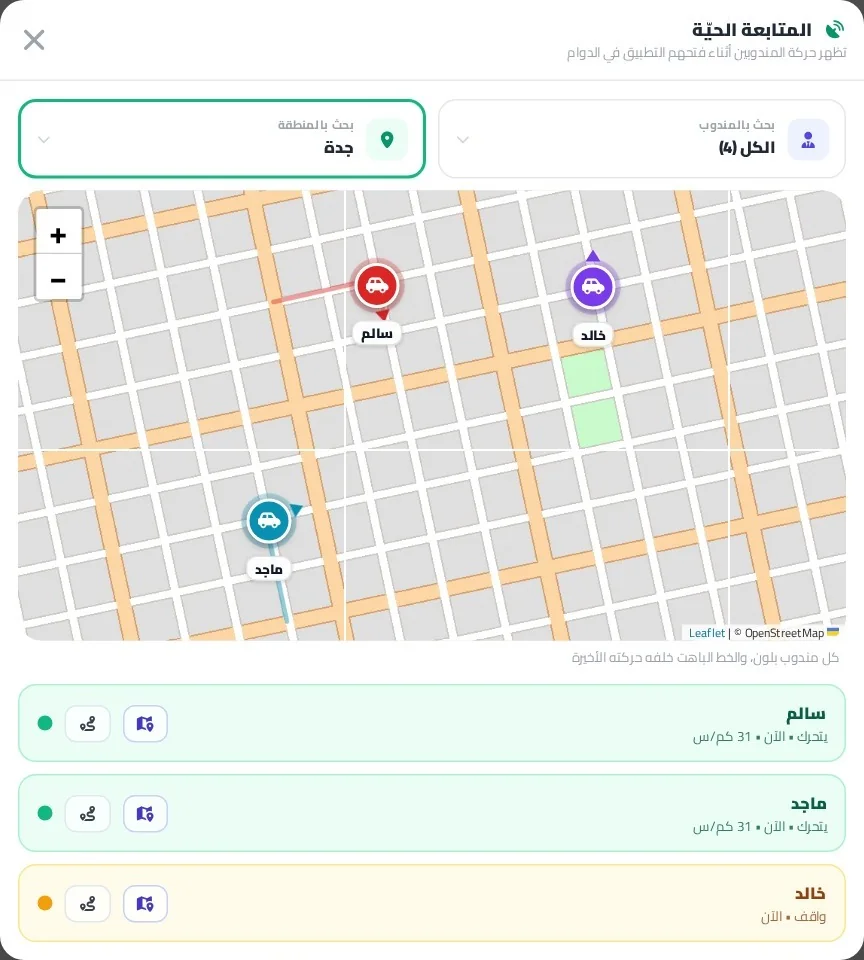Image resolution: width=864 pixels, height=960 pixels.
Task: Show خالد on map via map icon
Action: click(x=145, y=904)
